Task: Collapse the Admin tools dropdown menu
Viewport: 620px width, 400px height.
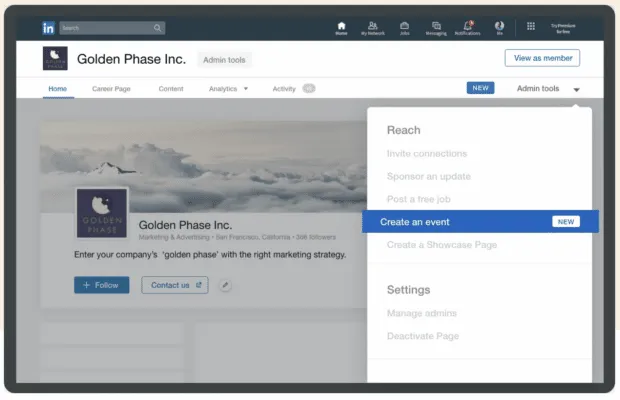Action: click(548, 89)
